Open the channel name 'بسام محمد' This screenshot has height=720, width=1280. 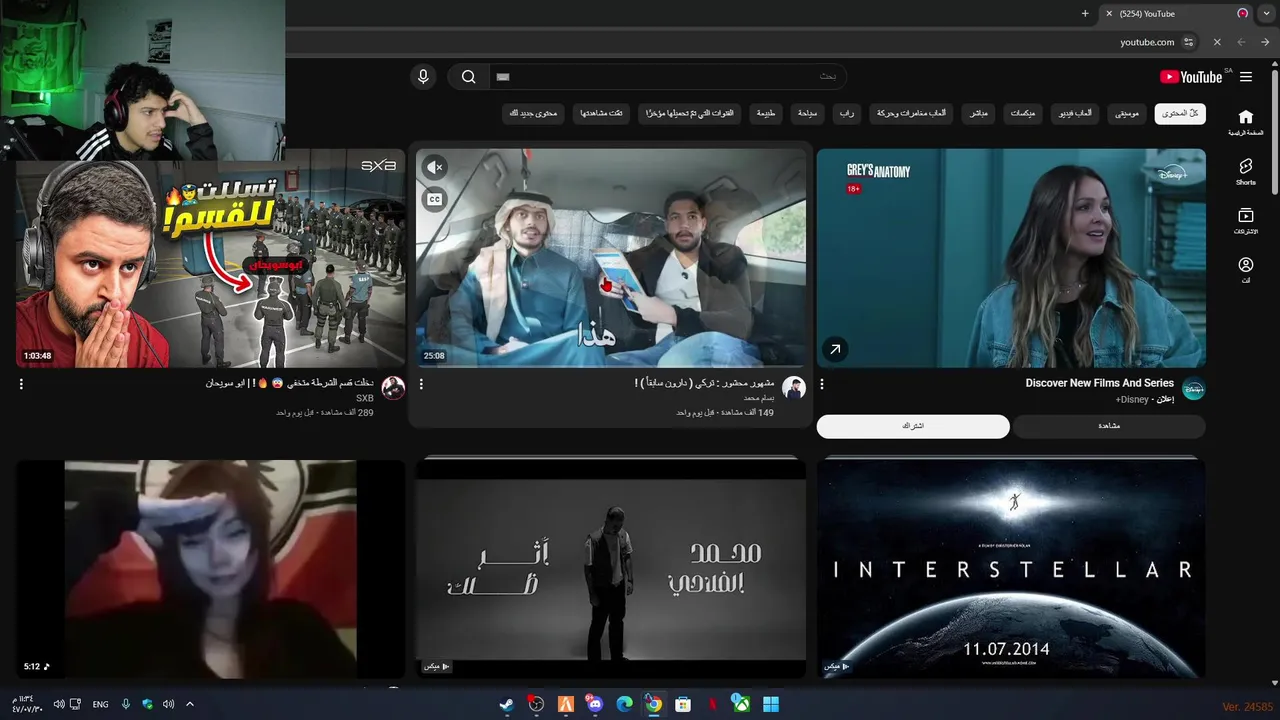click(x=759, y=398)
